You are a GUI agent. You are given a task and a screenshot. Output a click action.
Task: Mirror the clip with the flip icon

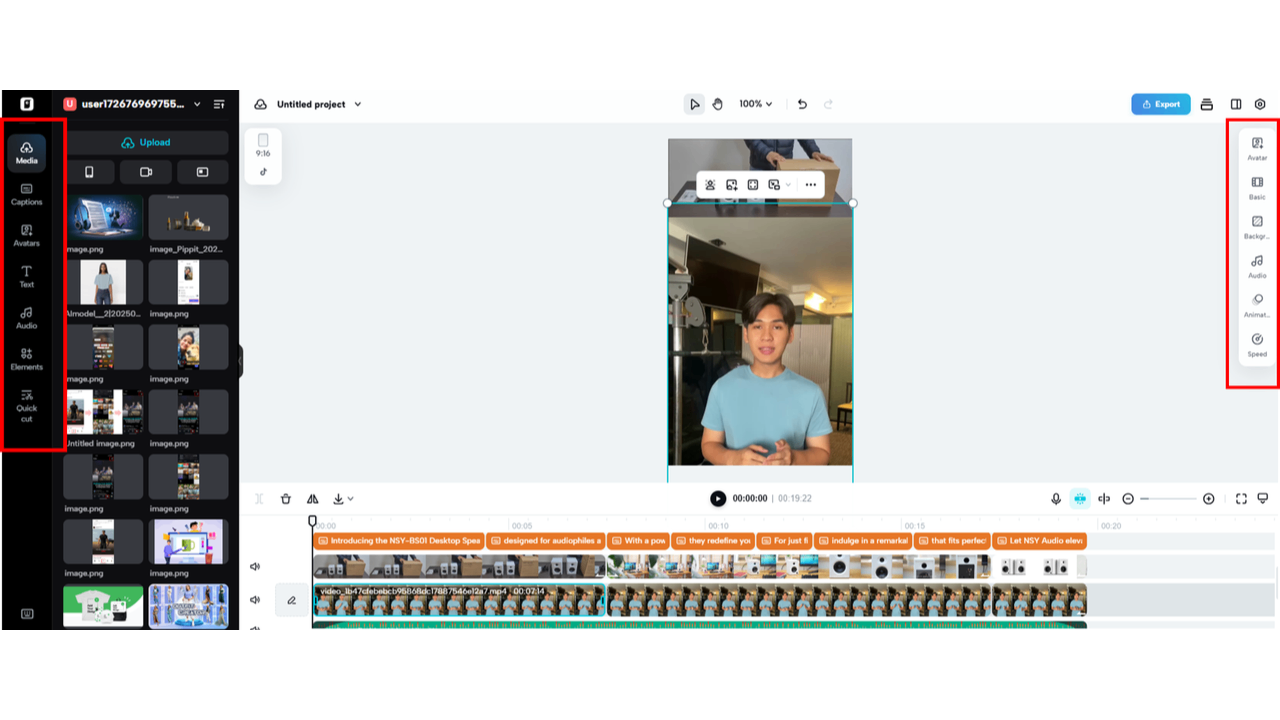tap(312, 498)
